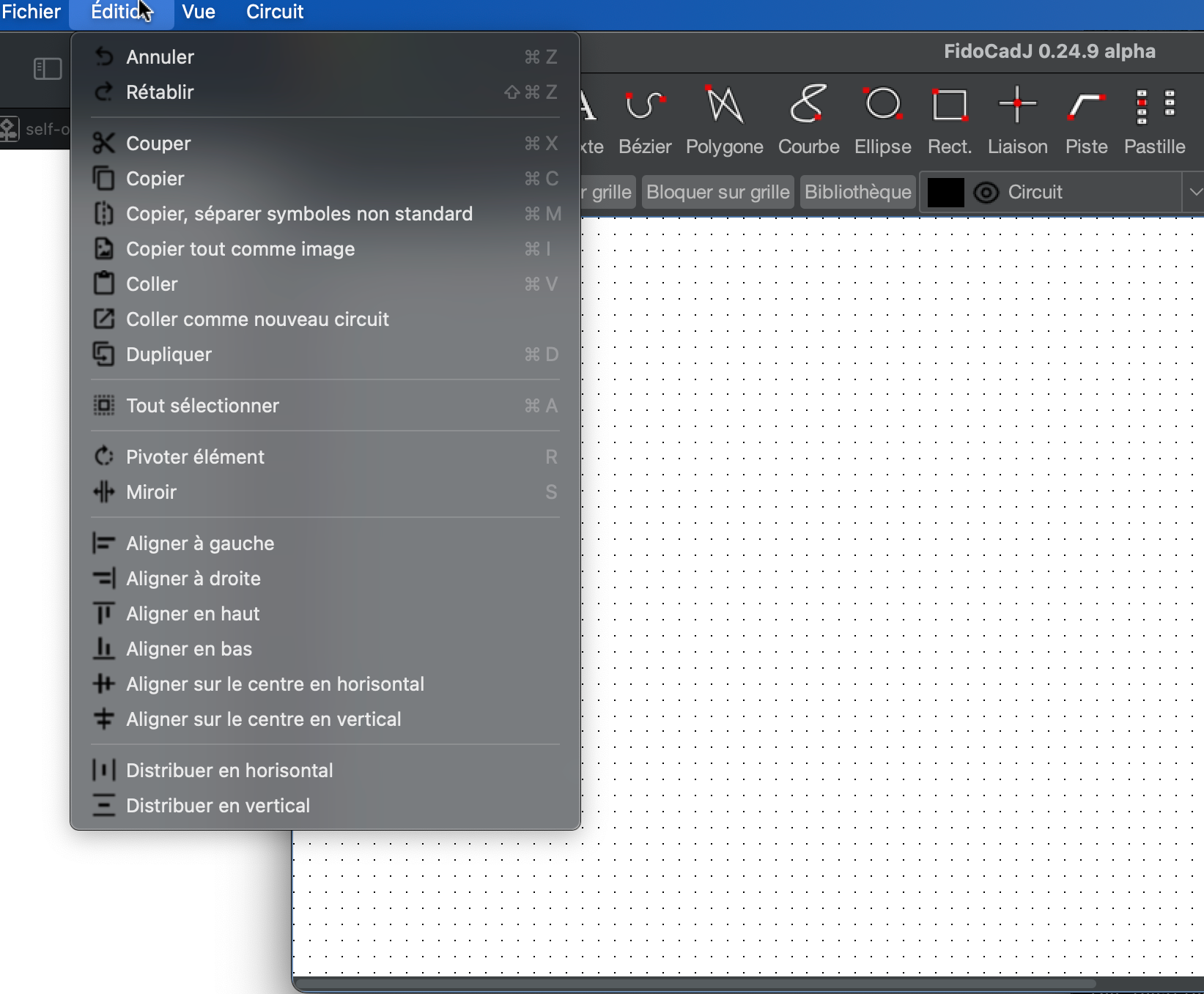Toggle Bloquer sur grille snapping

717,192
